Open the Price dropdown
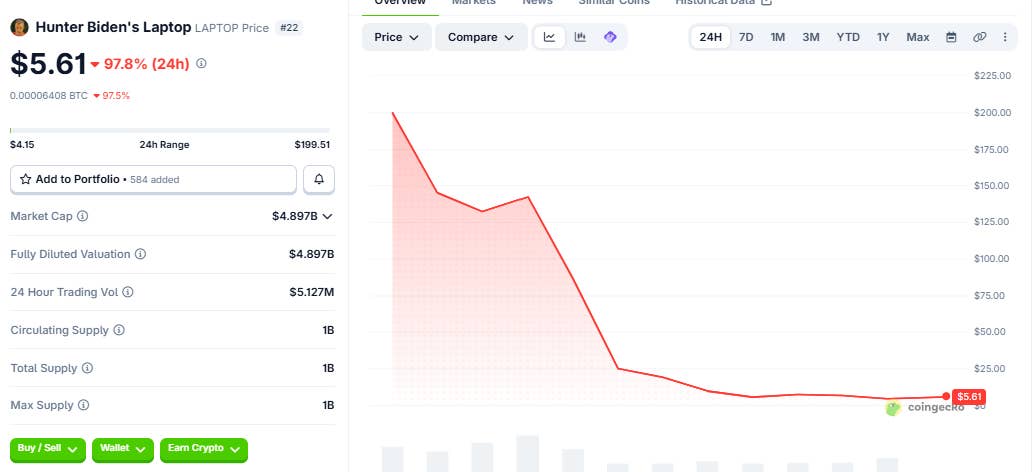 click(396, 37)
